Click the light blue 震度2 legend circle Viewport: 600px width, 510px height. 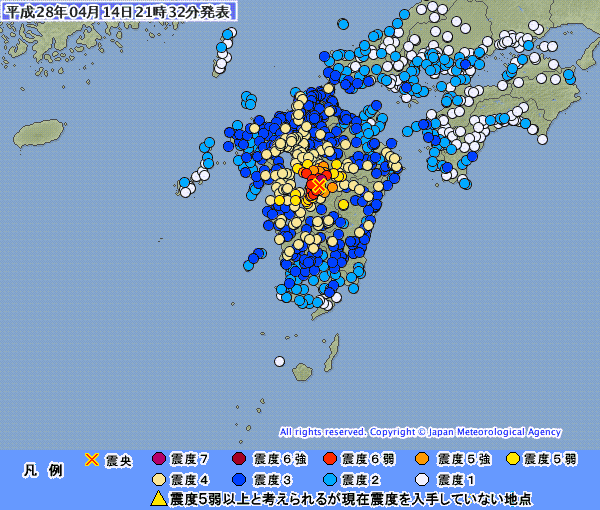click(x=329, y=479)
